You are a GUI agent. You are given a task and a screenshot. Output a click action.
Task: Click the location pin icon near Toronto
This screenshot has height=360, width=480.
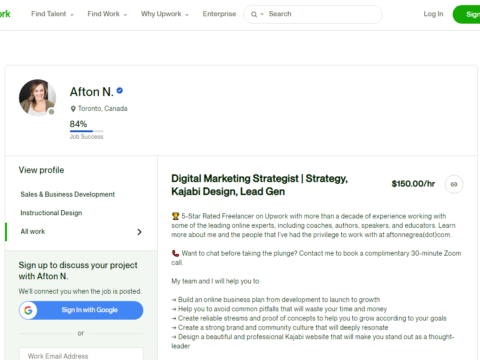point(73,109)
